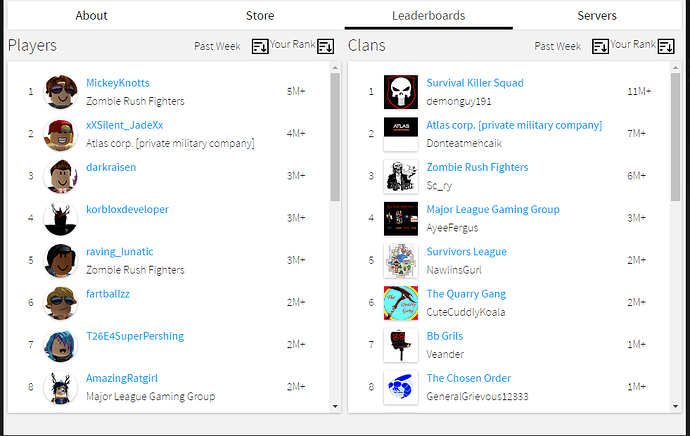Open Bb Grils clan page
The width and height of the screenshot is (690, 436).
point(444,336)
